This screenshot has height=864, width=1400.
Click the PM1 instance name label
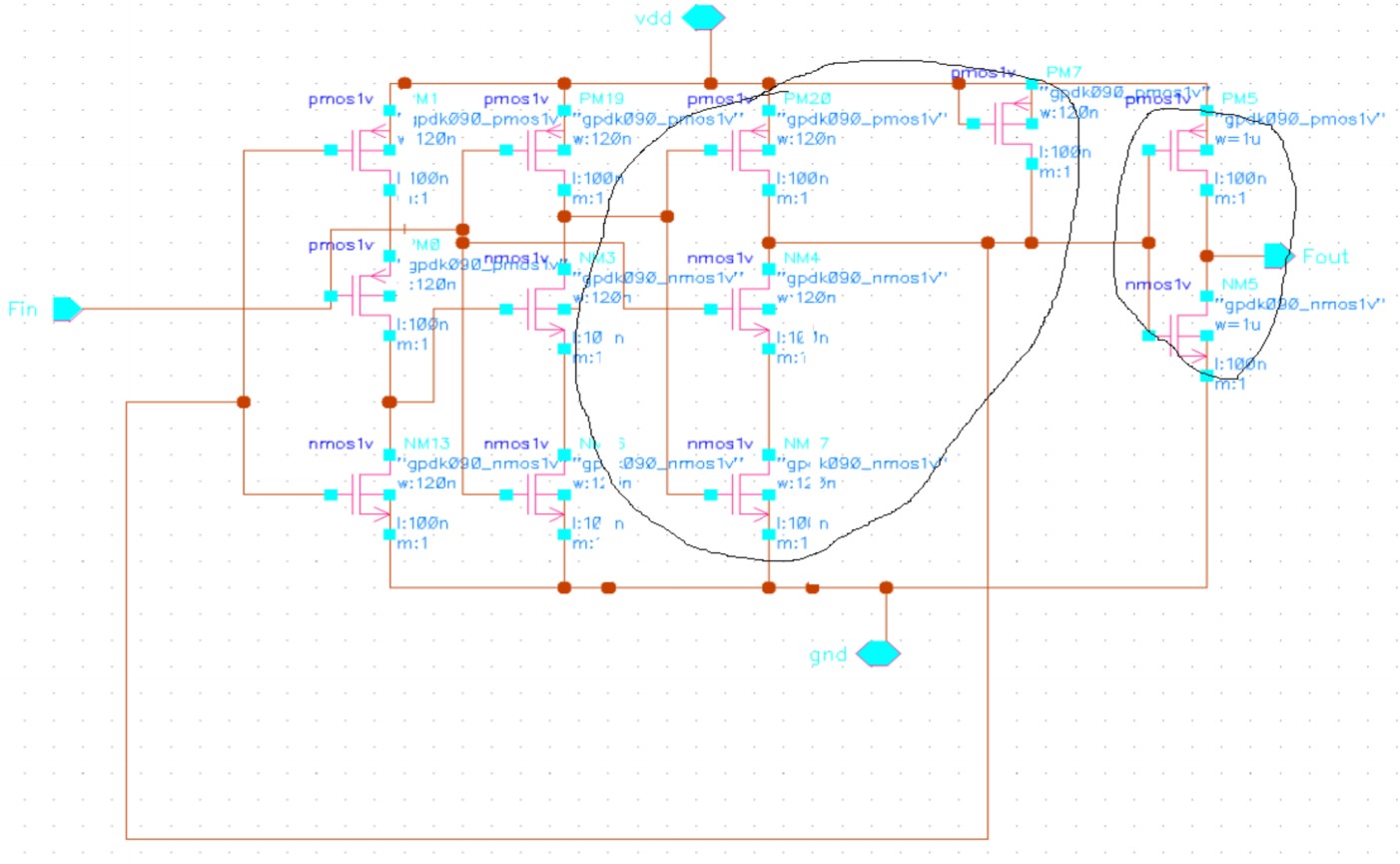coord(423,99)
